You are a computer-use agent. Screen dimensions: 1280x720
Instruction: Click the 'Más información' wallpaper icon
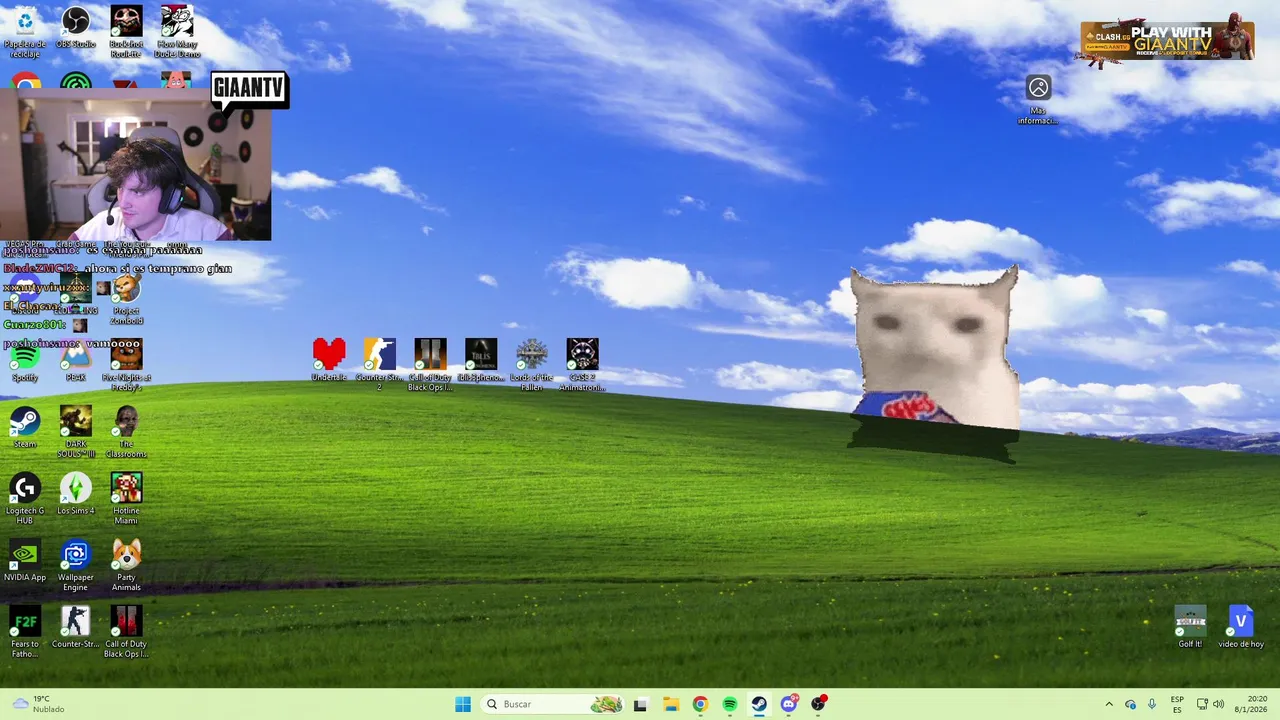click(x=1038, y=99)
